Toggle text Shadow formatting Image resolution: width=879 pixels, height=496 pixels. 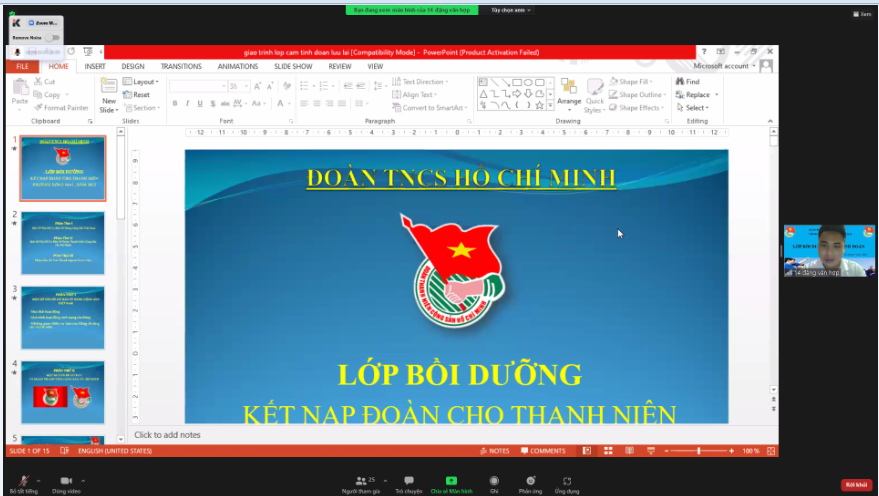point(212,103)
